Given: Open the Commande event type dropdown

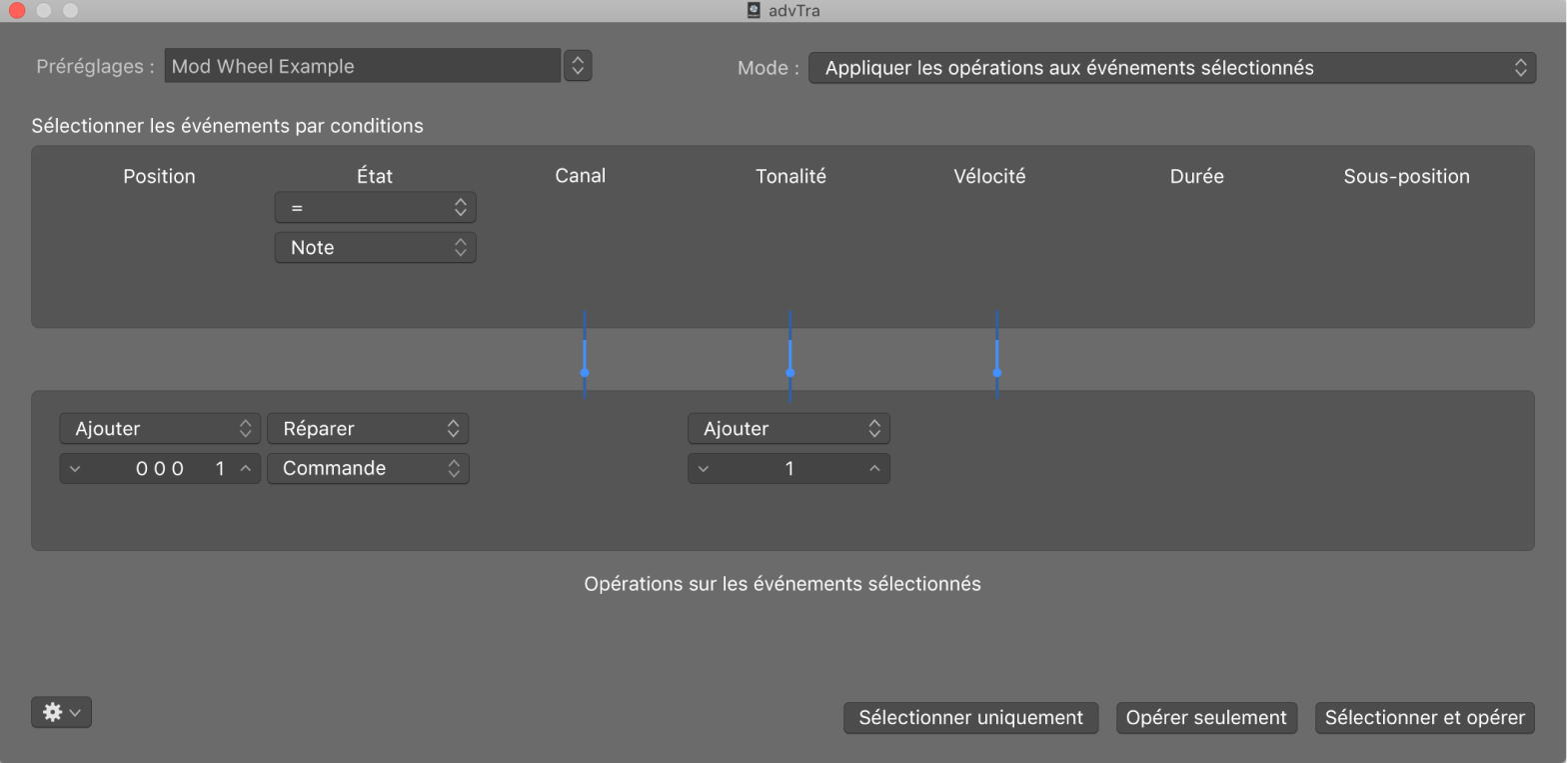Looking at the screenshot, I should pyautogui.click(x=368, y=469).
